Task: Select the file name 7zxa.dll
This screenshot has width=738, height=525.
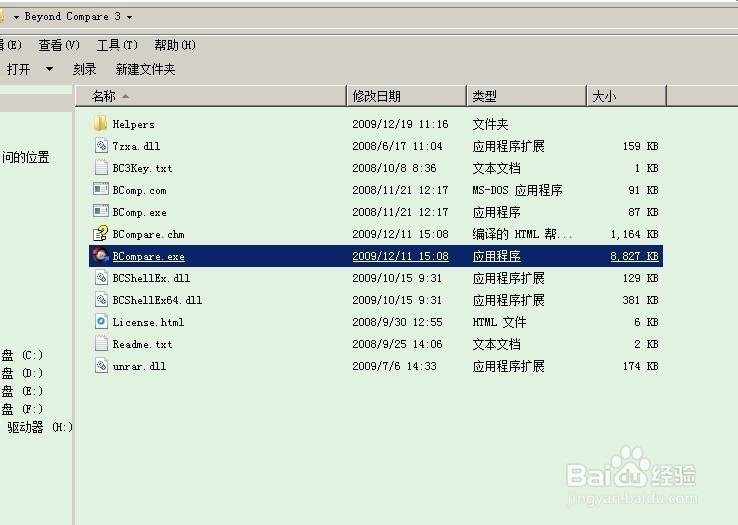Action: click(136, 146)
